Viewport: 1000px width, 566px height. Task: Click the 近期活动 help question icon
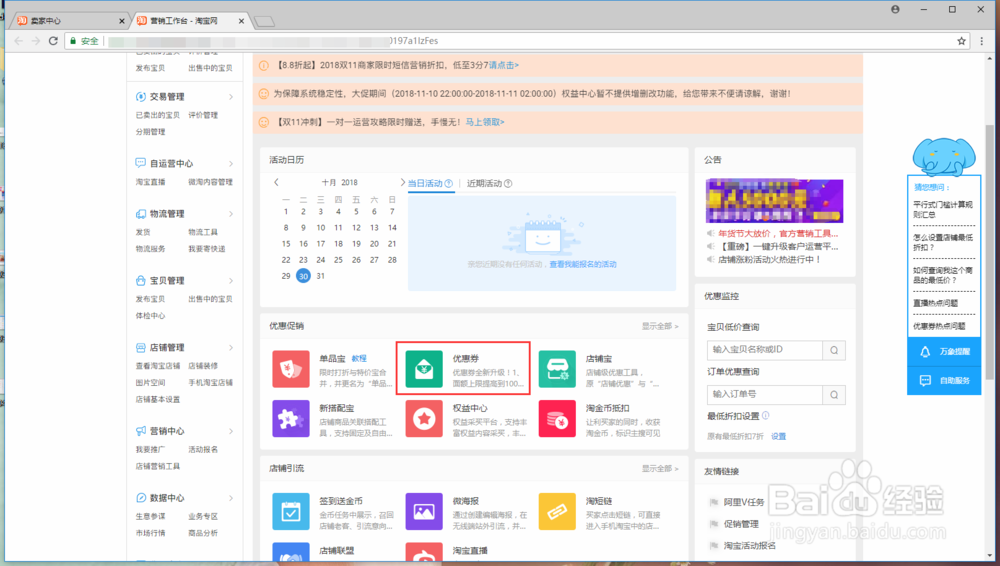(508, 184)
